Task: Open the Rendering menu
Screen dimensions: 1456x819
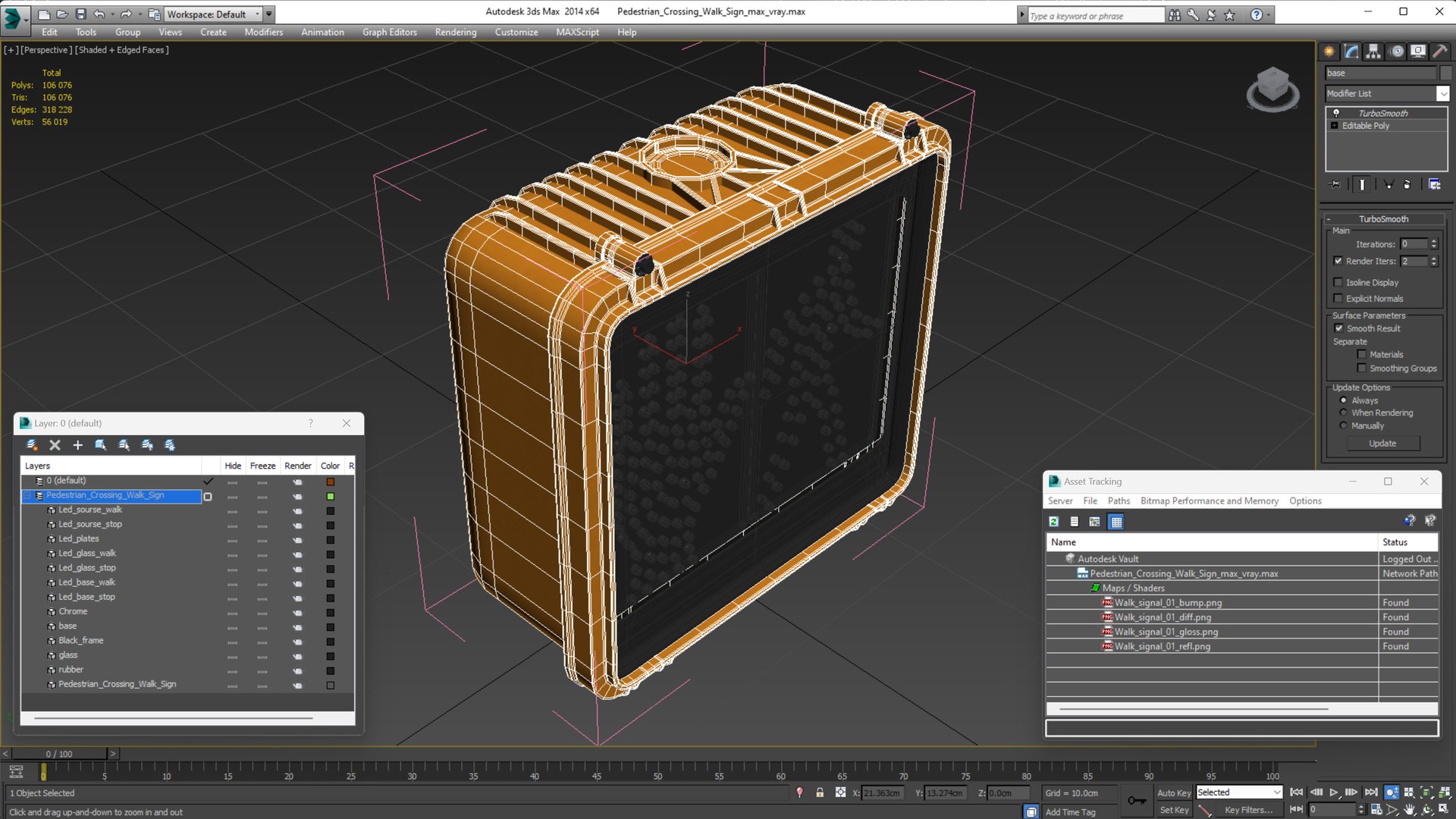Action: click(456, 32)
